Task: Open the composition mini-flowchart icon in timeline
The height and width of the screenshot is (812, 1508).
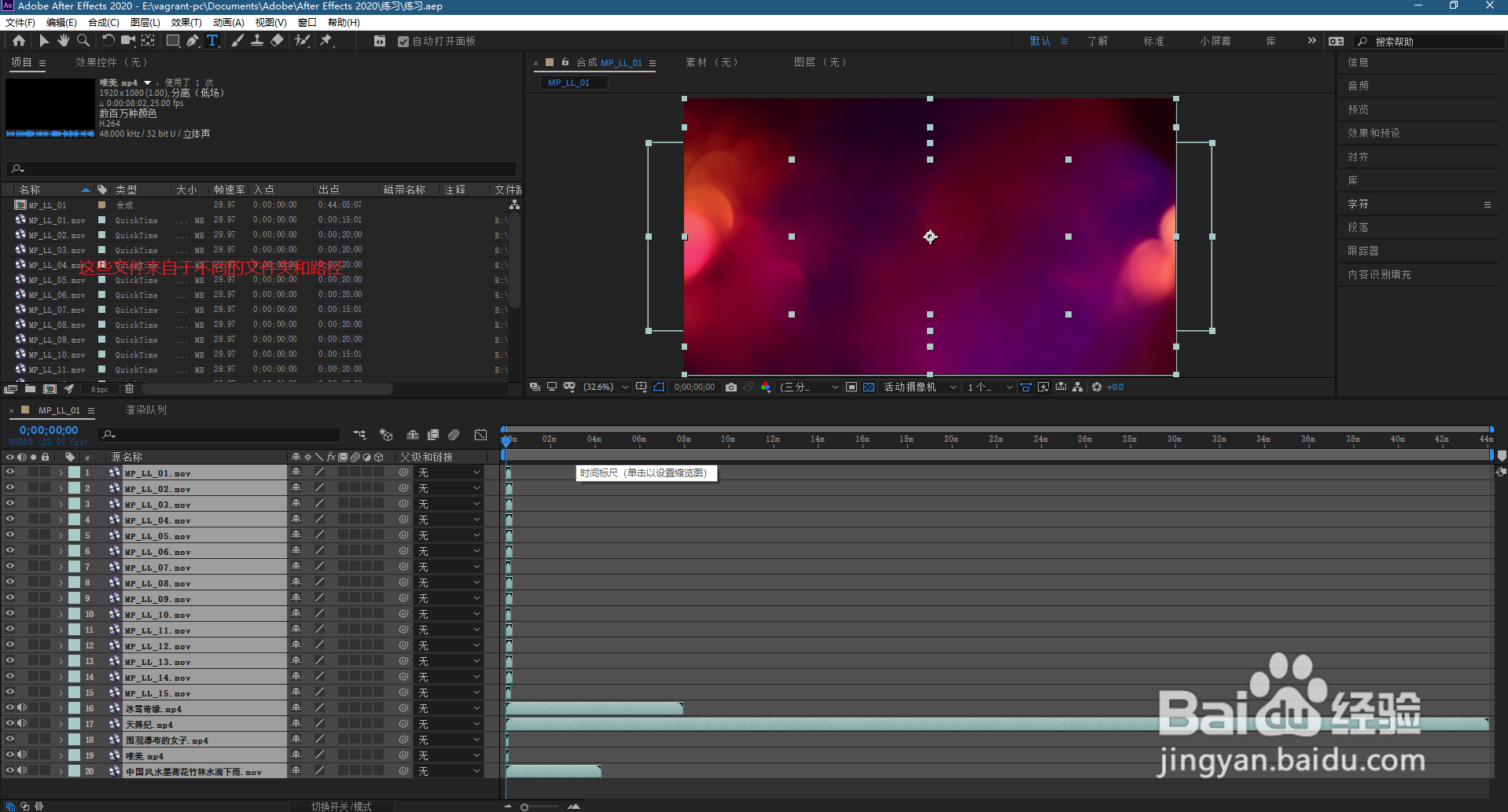Action: tap(359, 435)
